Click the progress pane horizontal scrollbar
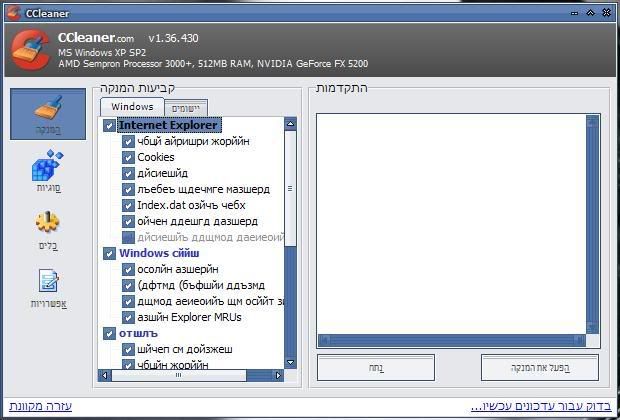 click(x=452, y=340)
